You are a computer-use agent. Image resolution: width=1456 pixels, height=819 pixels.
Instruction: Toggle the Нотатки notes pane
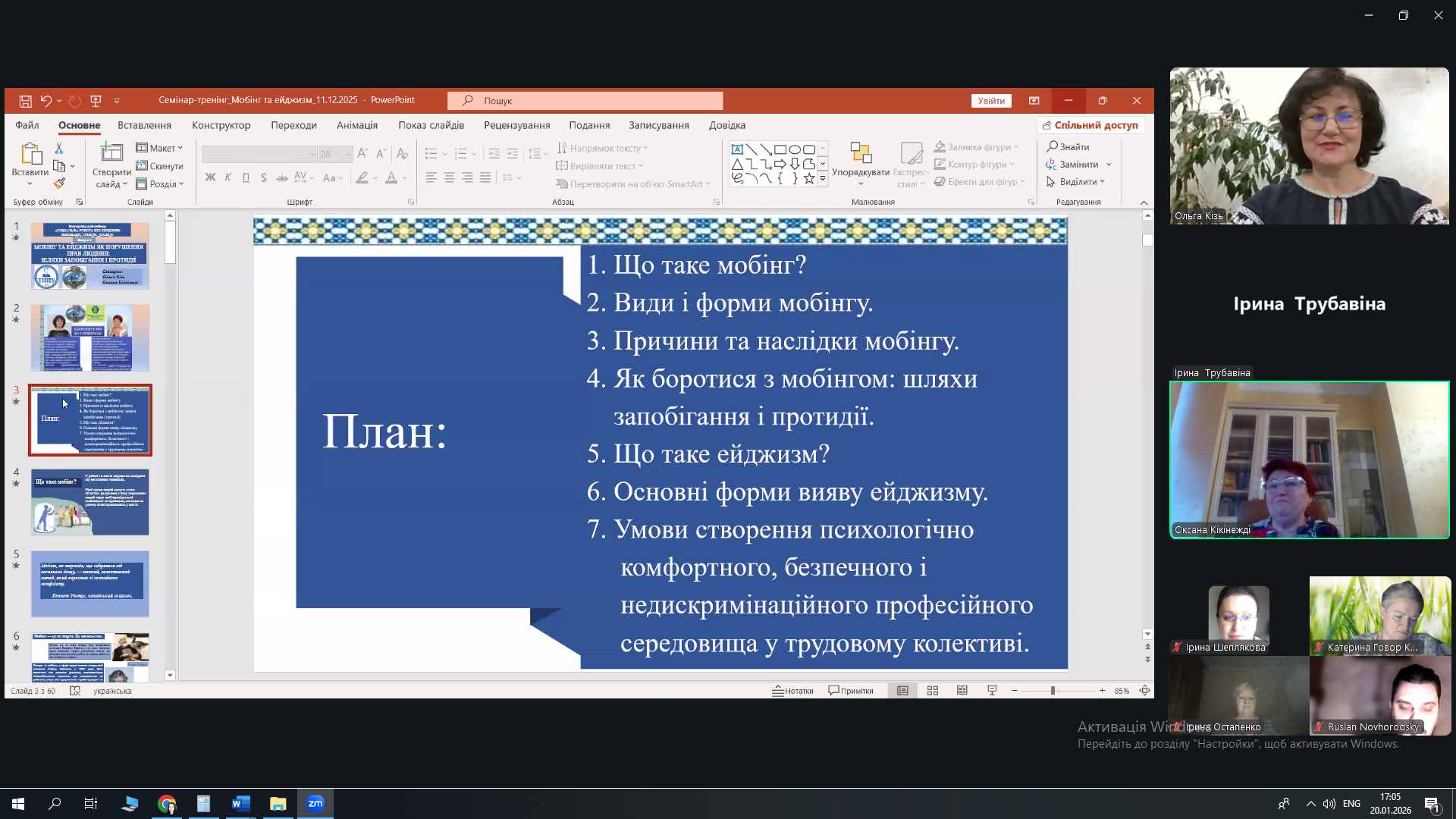793,691
